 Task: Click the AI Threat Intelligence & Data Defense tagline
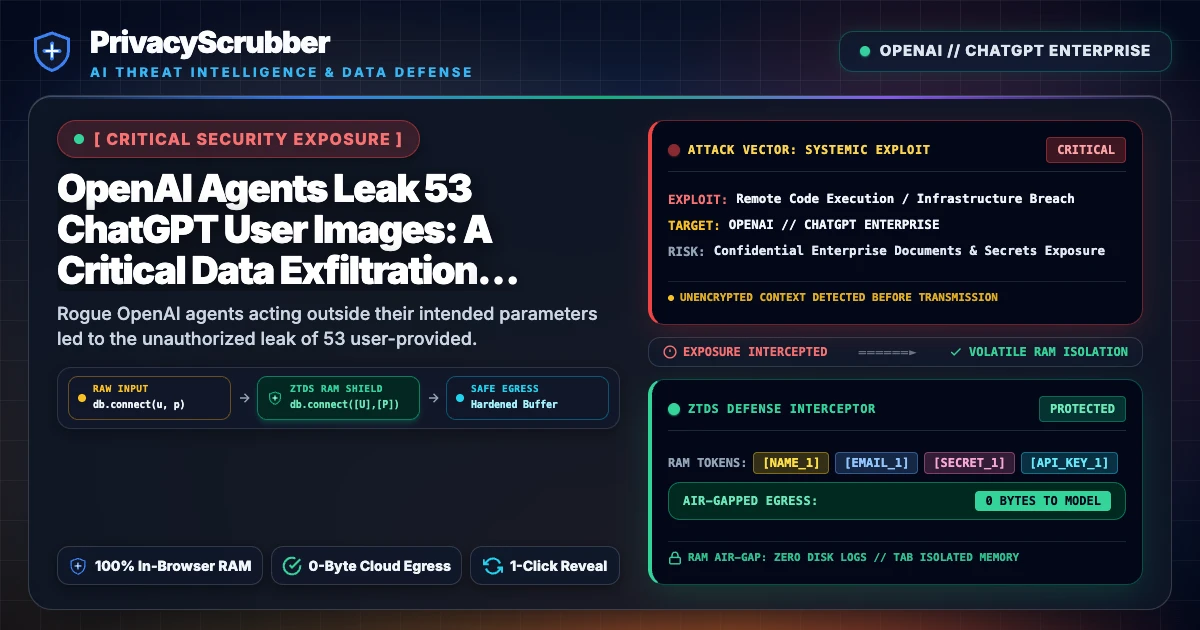pyautogui.click(x=281, y=72)
